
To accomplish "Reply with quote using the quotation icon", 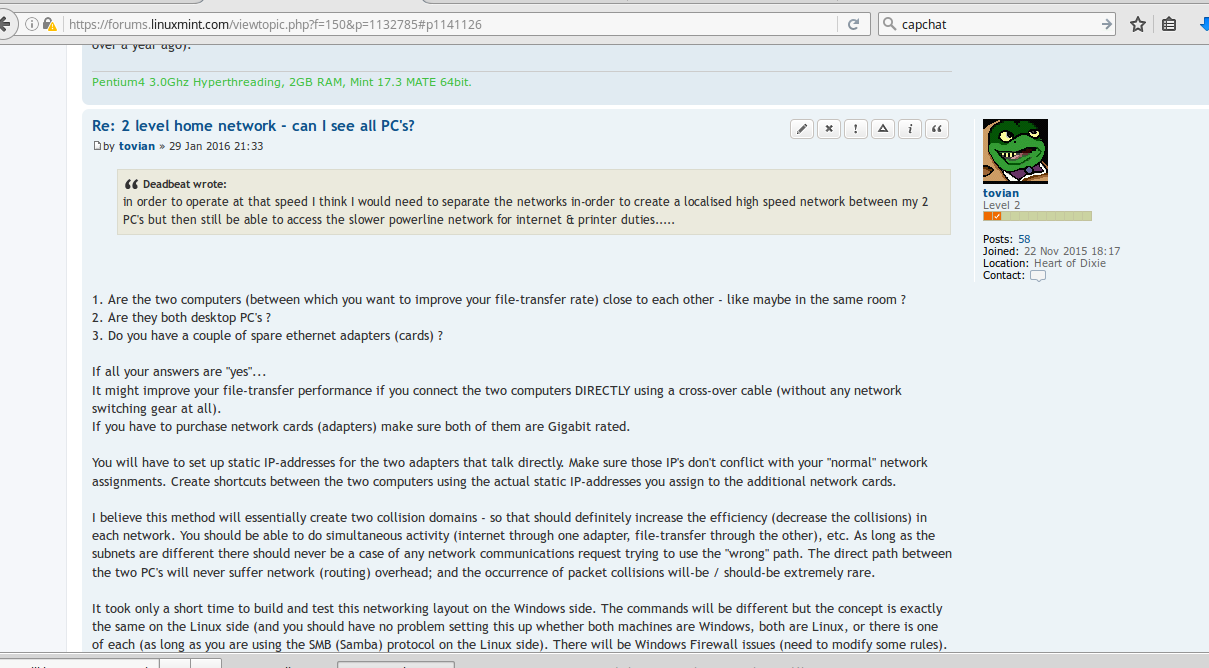I will [x=937, y=129].
